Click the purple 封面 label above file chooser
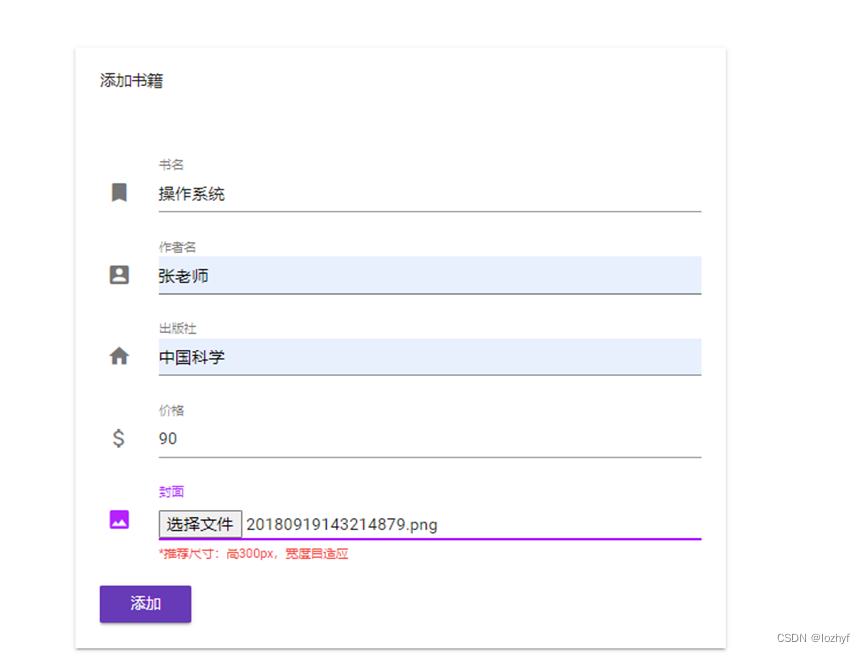 click(x=171, y=491)
